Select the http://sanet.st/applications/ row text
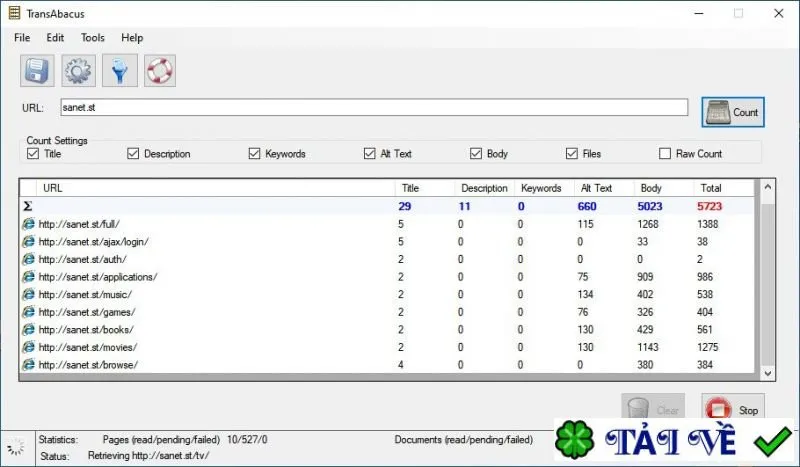This screenshot has width=800, height=467. click(x=98, y=277)
